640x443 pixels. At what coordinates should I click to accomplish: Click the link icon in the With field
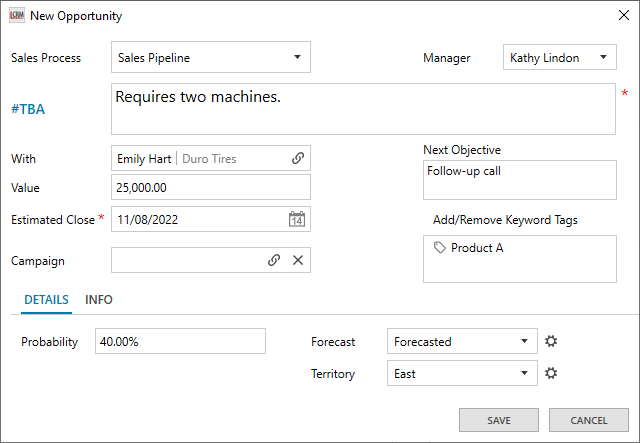(x=297, y=158)
